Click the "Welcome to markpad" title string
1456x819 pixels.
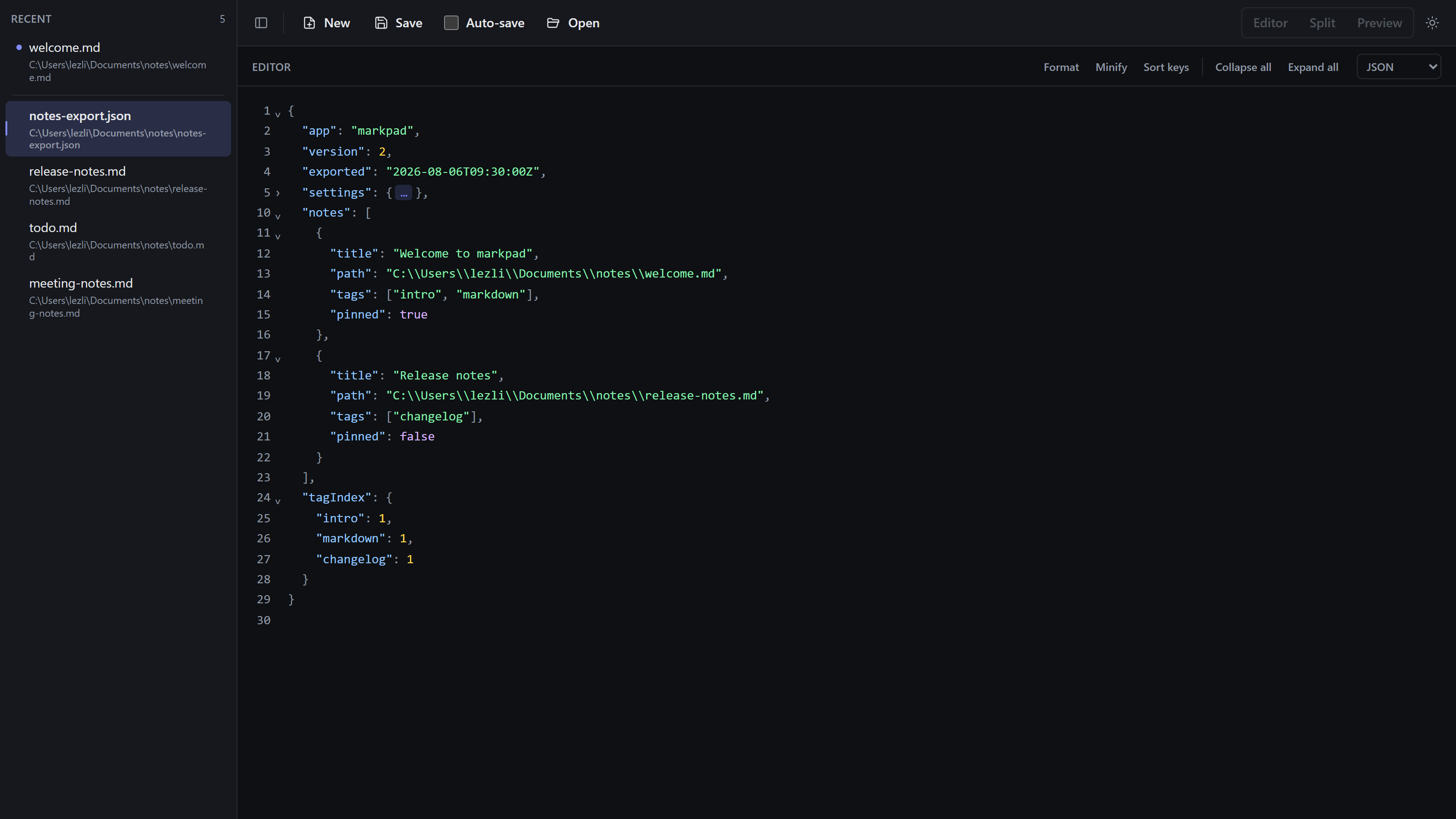[462, 254]
